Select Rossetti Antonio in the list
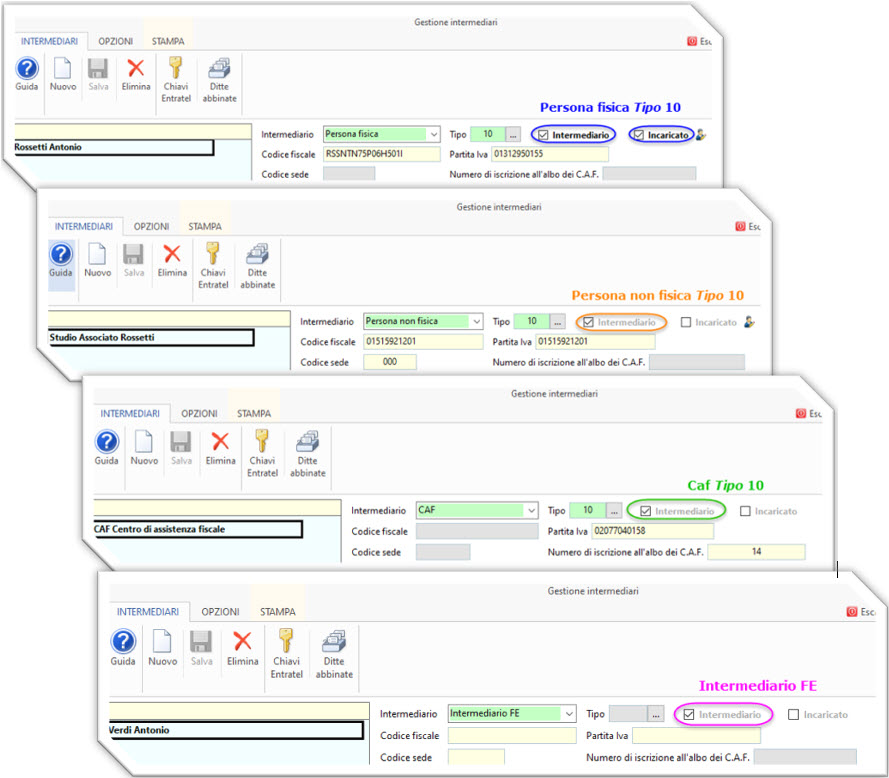 114,147
